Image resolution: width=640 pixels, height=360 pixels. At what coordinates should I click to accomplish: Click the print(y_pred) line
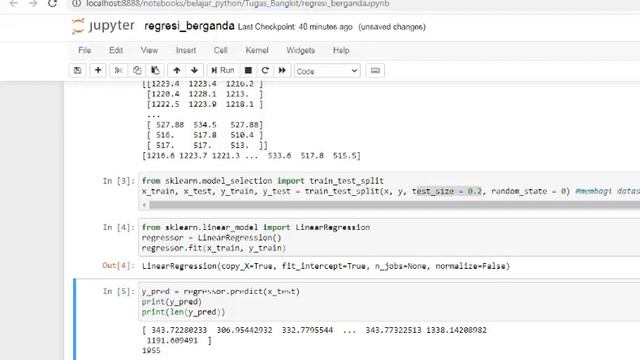point(172,302)
